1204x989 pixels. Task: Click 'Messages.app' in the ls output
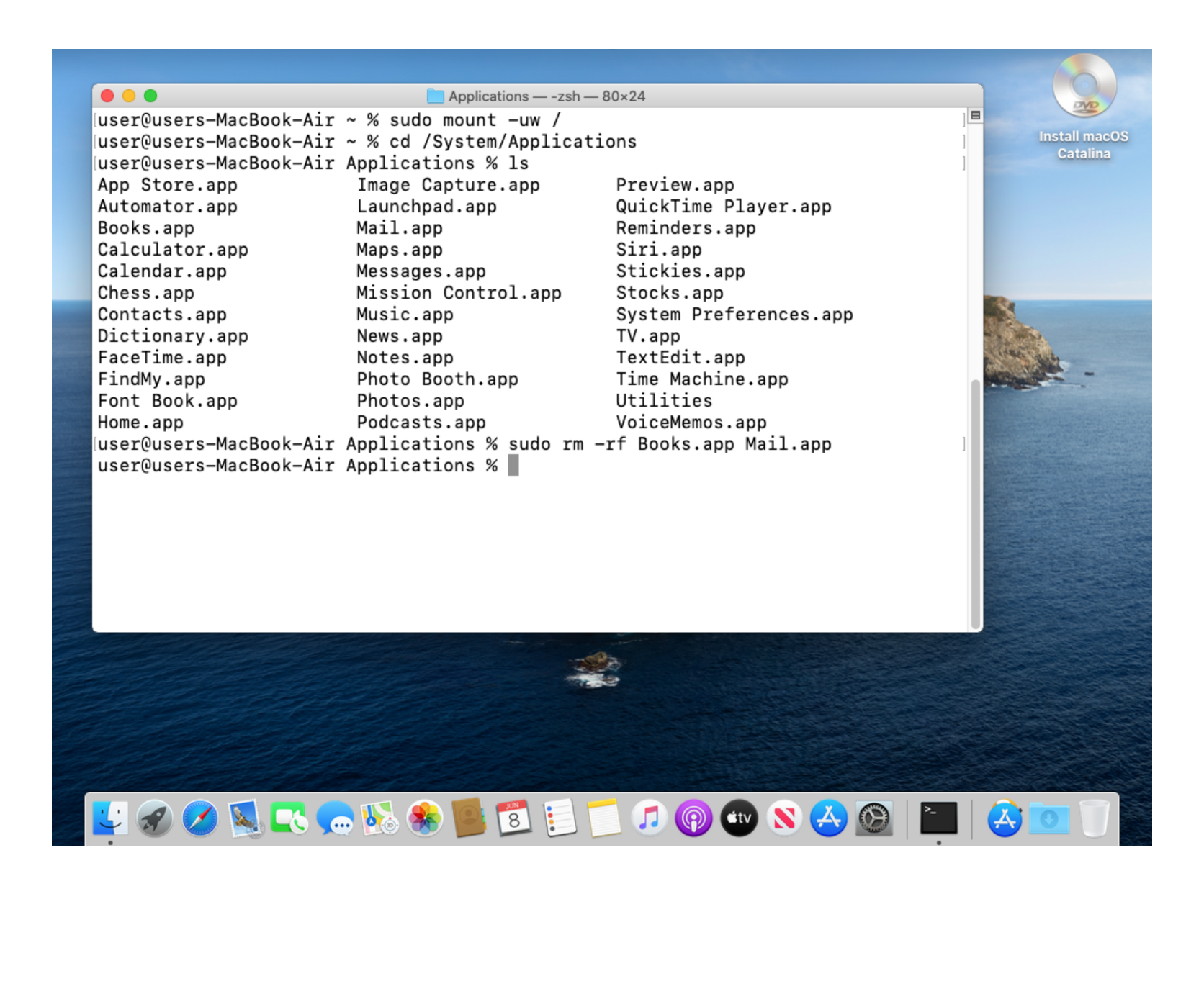tap(421, 271)
